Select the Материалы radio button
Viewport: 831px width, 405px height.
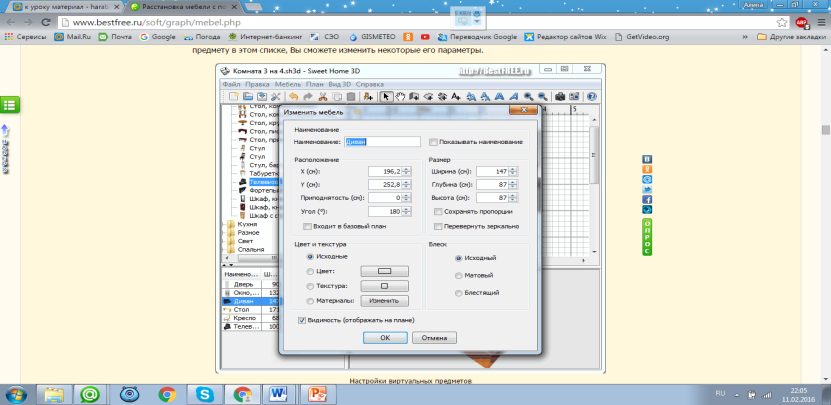pos(310,301)
